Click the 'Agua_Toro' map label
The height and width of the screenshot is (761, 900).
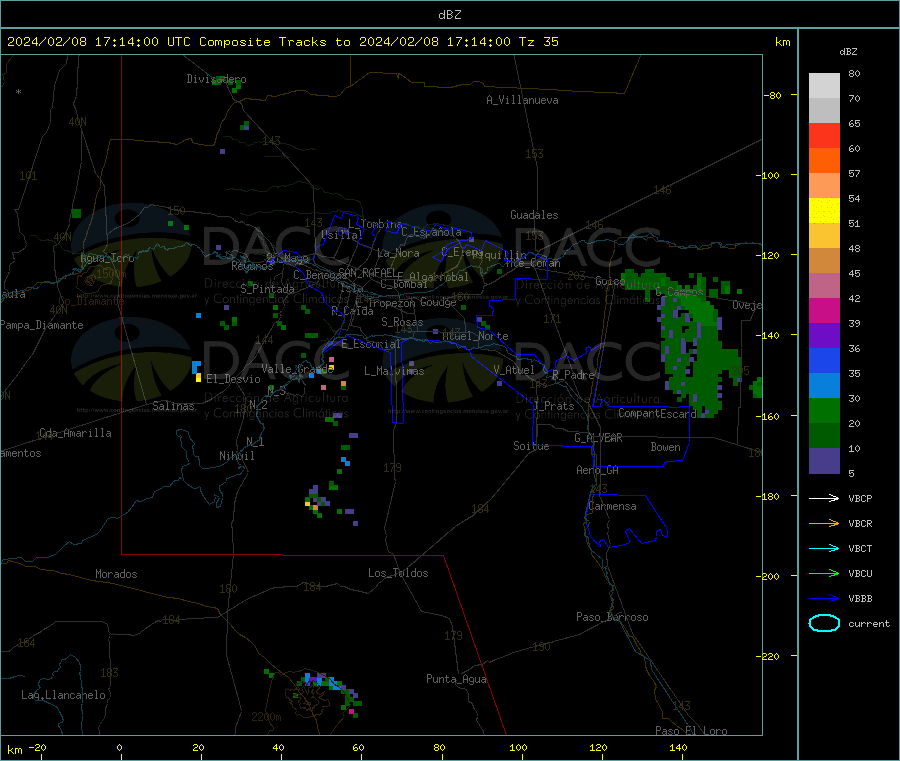pyautogui.click(x=107, y=258)
